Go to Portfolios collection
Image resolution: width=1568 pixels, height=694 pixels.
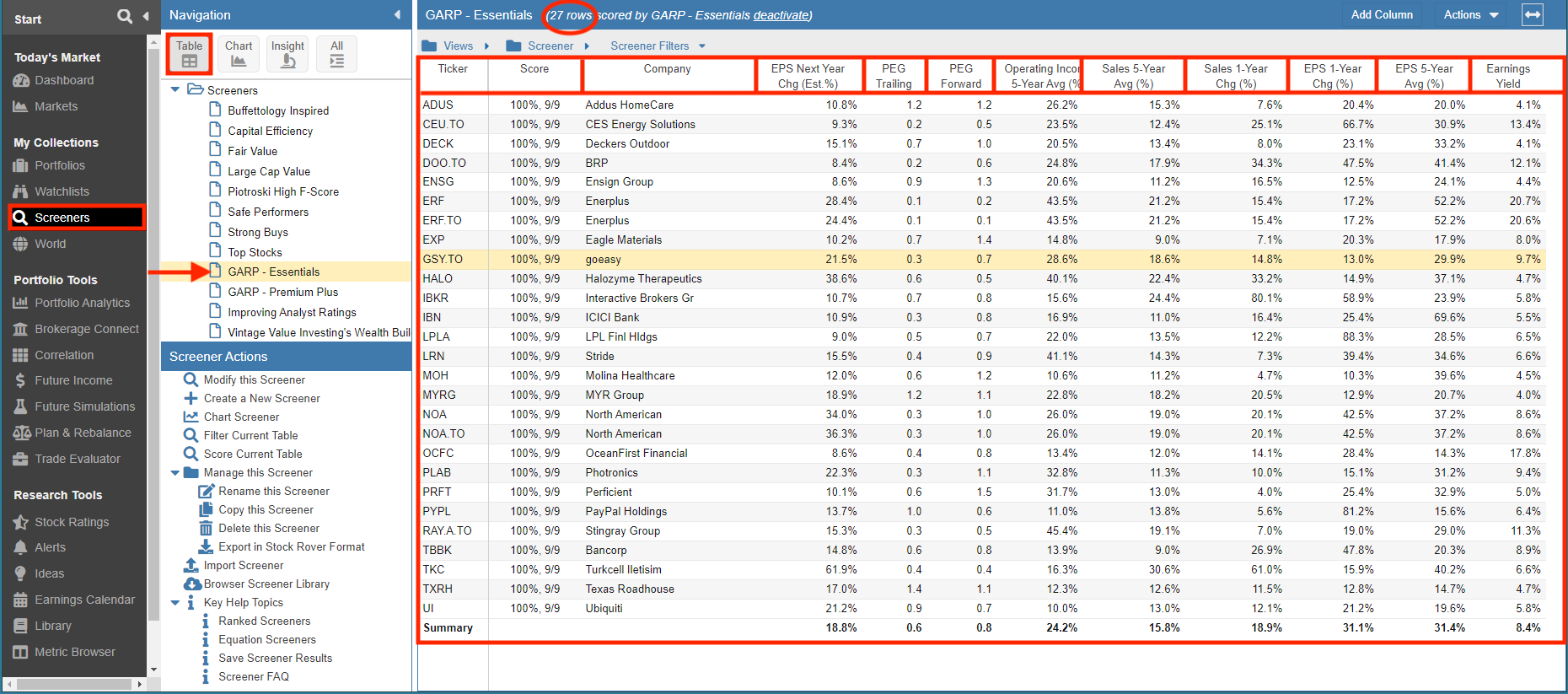49,165
